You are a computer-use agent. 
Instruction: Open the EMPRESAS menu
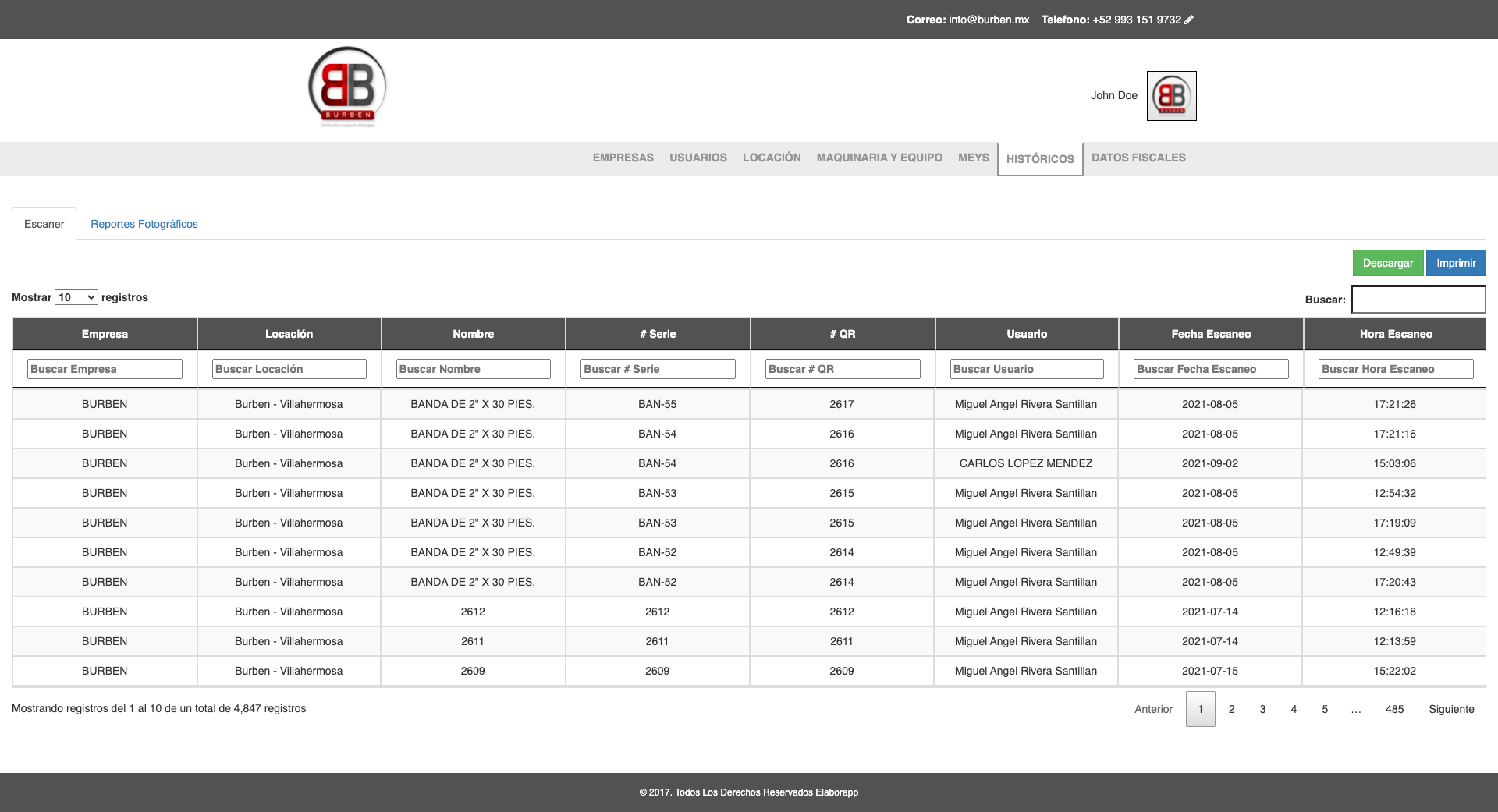[x=623, y=158]
